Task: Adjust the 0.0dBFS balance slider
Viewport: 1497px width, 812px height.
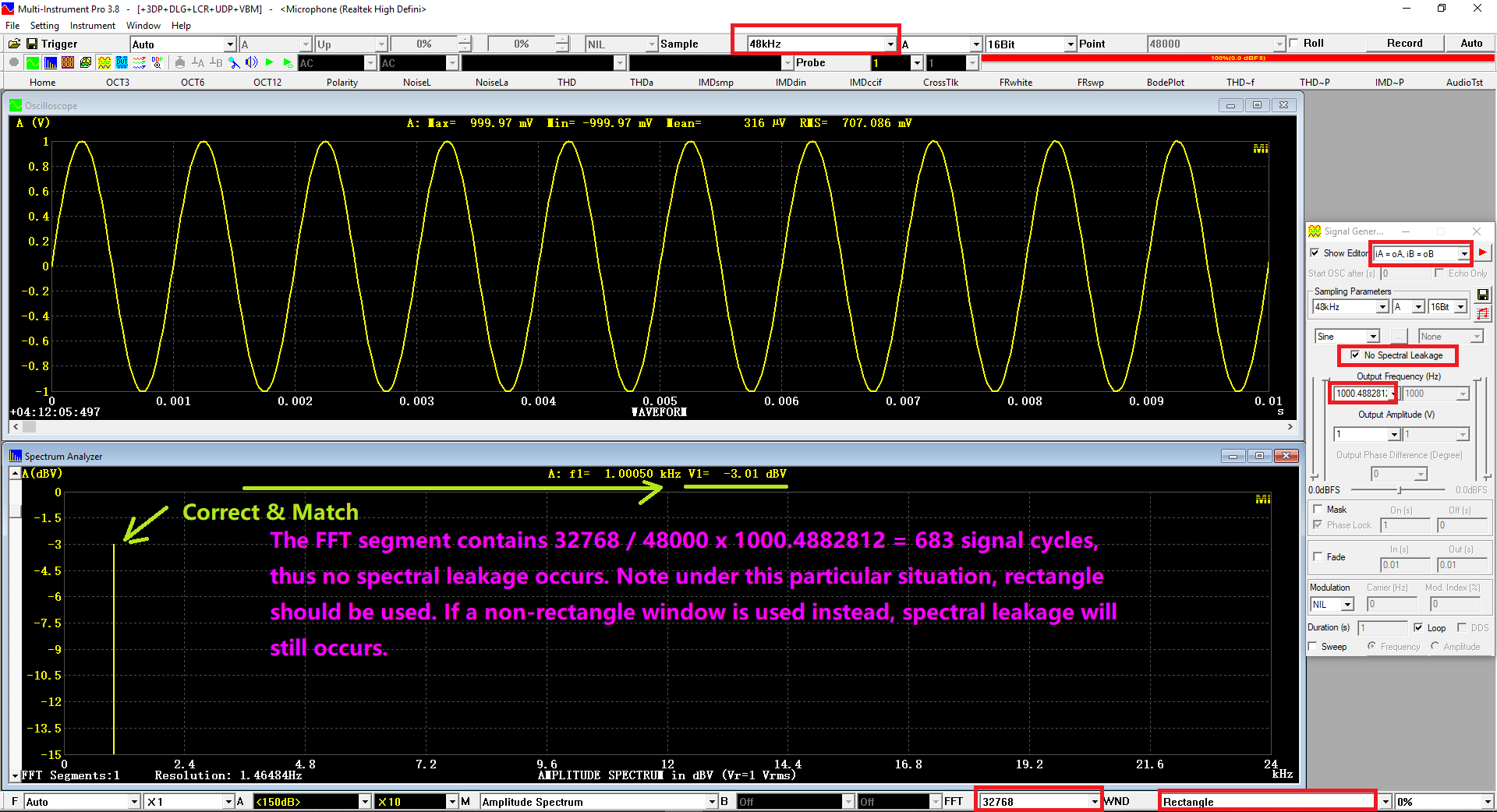Action: (1400, 490)
